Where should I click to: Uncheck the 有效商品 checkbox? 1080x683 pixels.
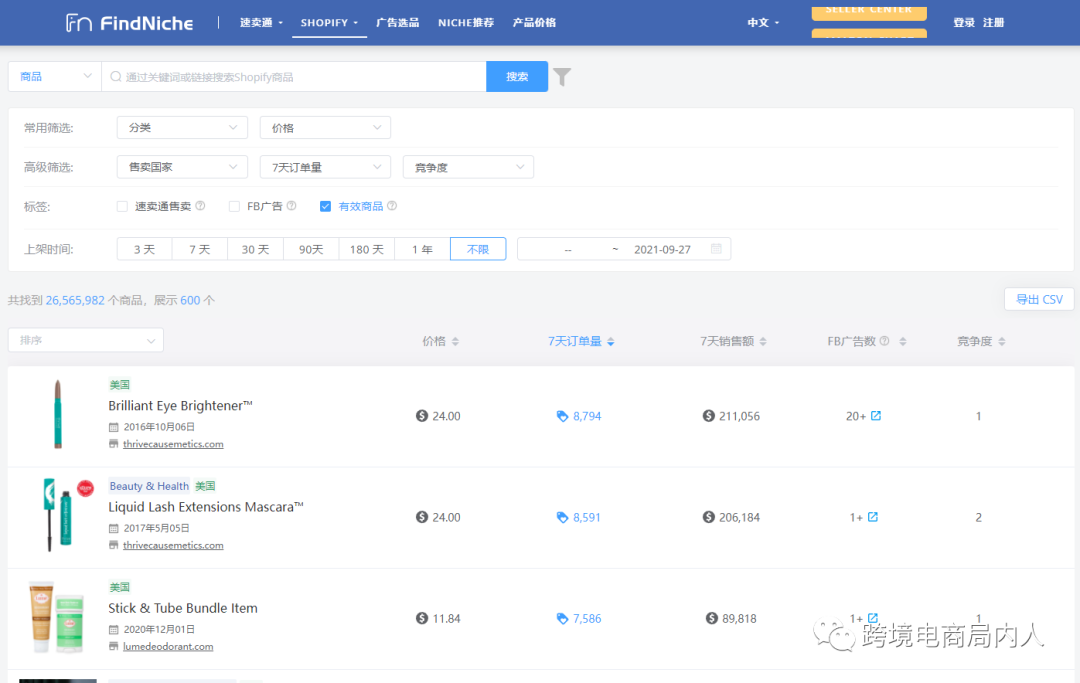point(325,207)
